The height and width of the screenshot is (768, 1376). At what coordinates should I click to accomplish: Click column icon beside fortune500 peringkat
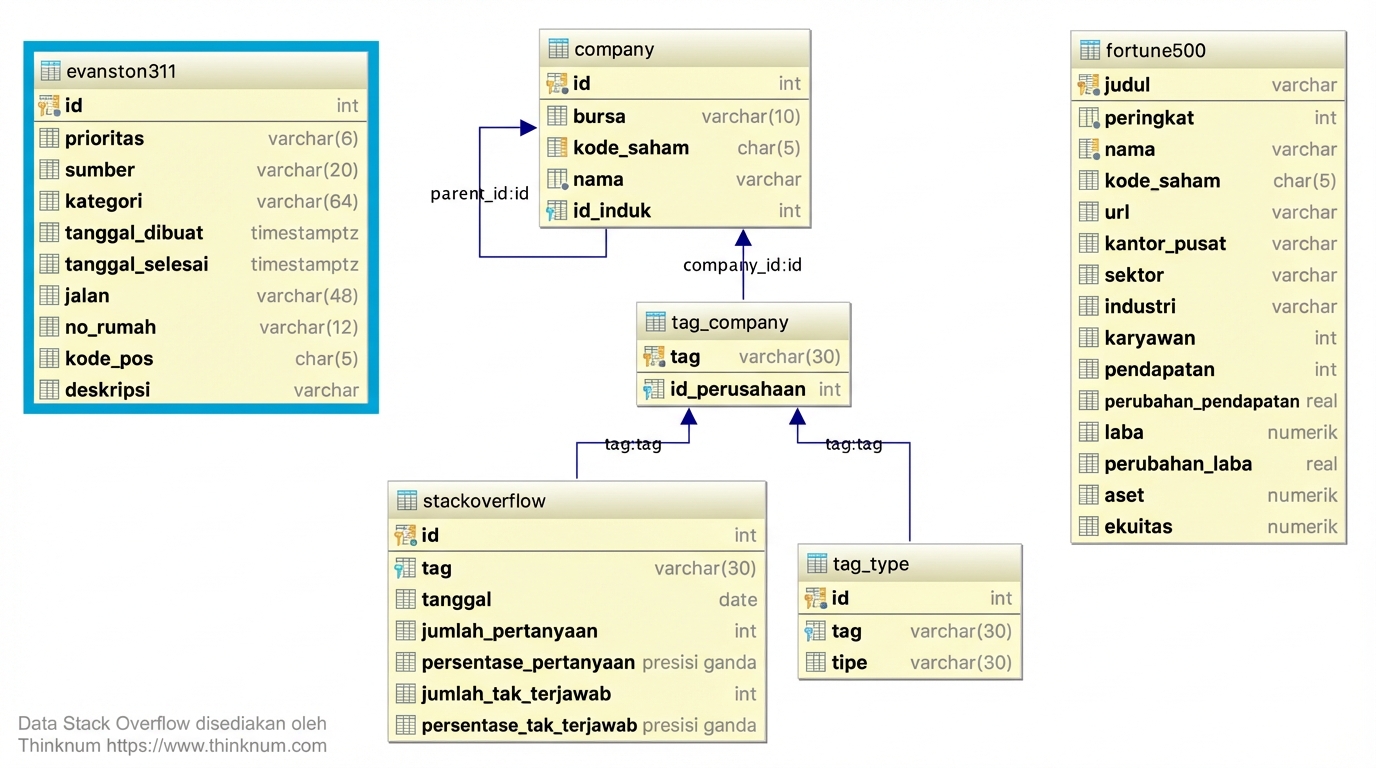[x=1089, y=118]
